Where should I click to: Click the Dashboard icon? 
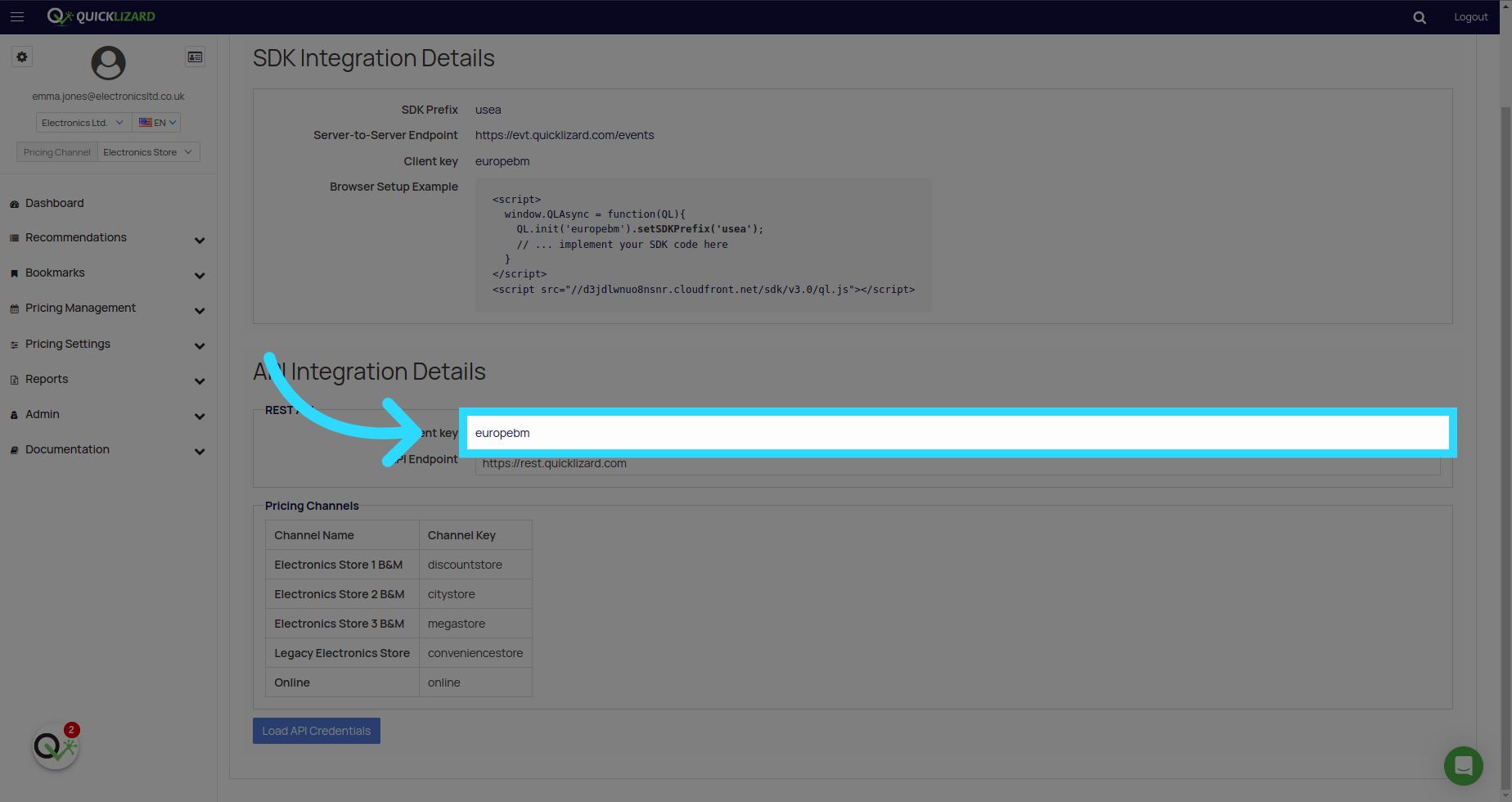(x=14, y=204)
